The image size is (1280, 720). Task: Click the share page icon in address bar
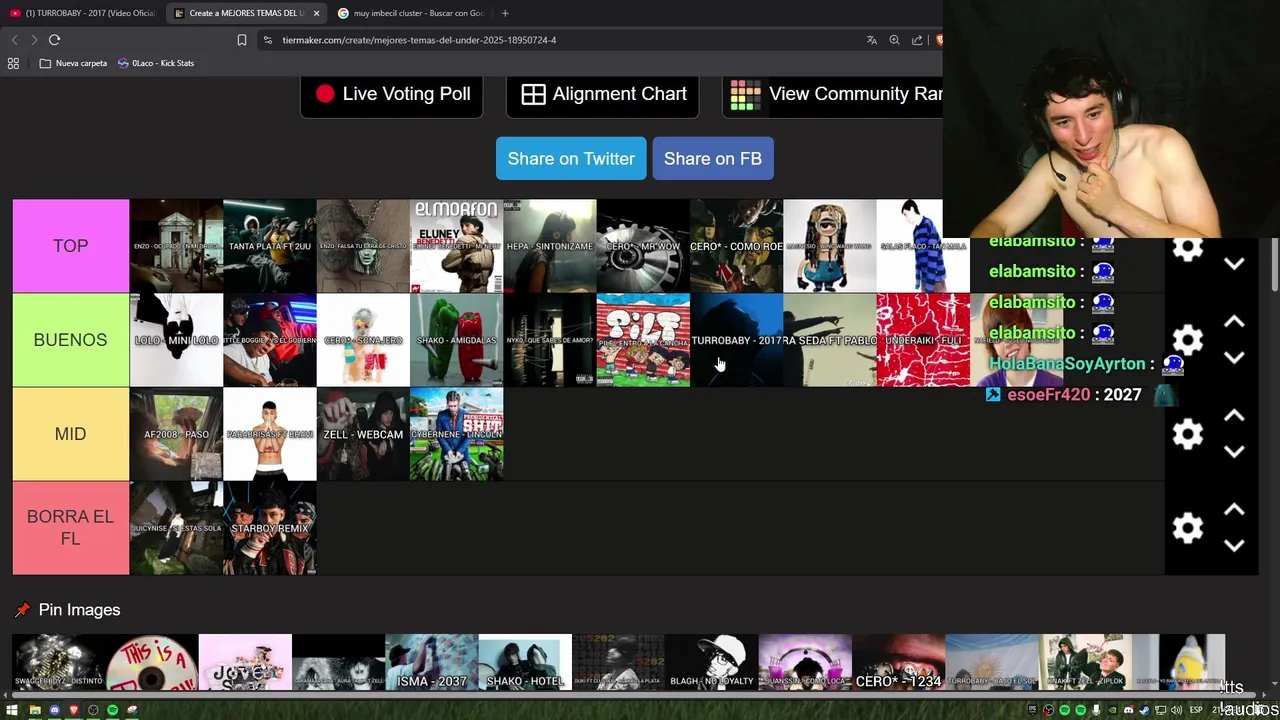[x=917, y=40]
